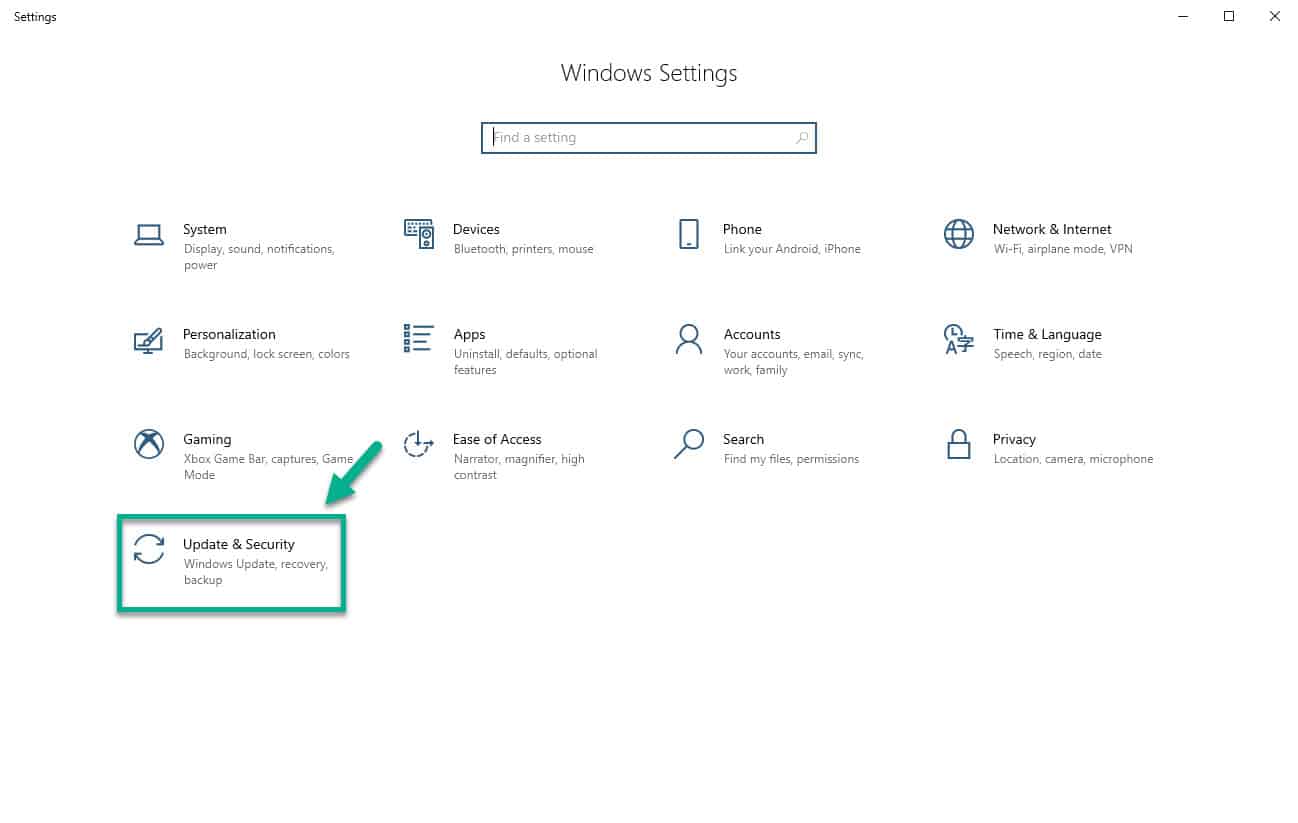
Task: Click 'Speech, region, date' text
Action: pyautogui.click(x=1048, y=354)
